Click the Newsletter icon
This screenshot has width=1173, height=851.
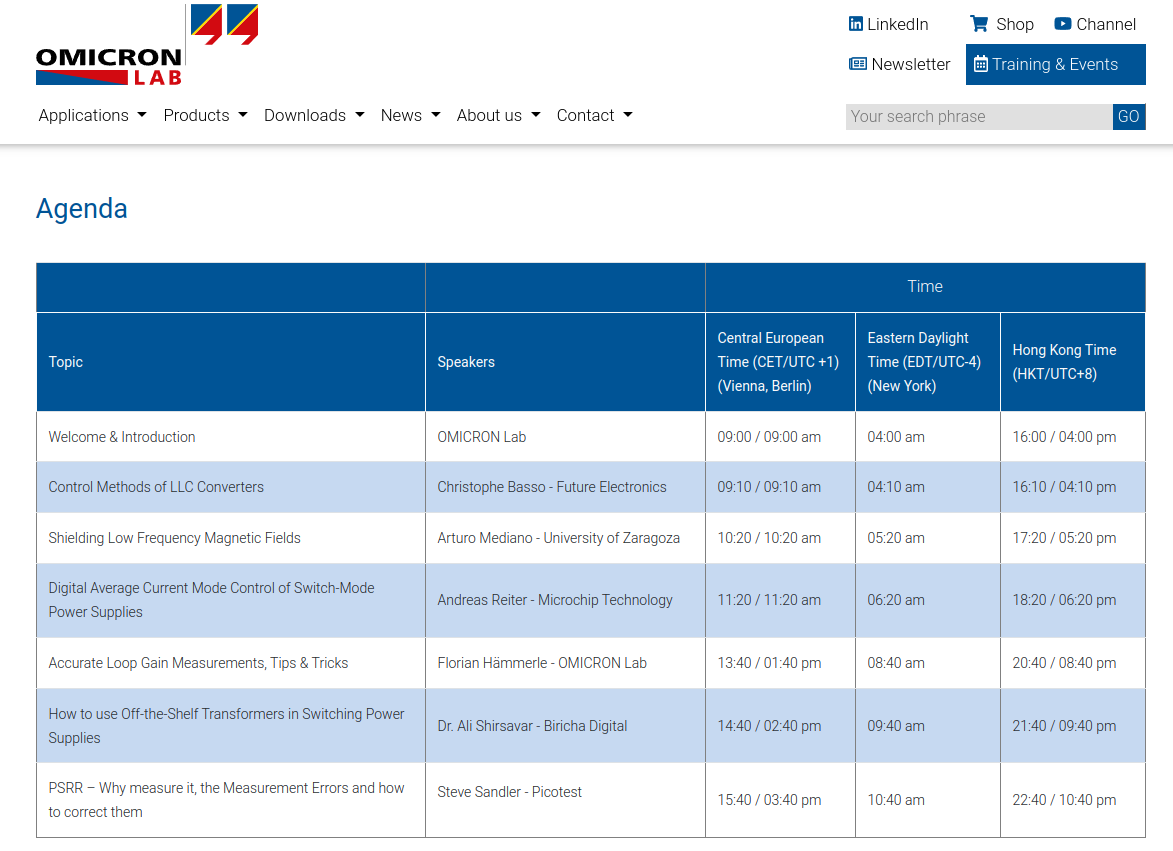pyautogui.click(x=858, y=64)
